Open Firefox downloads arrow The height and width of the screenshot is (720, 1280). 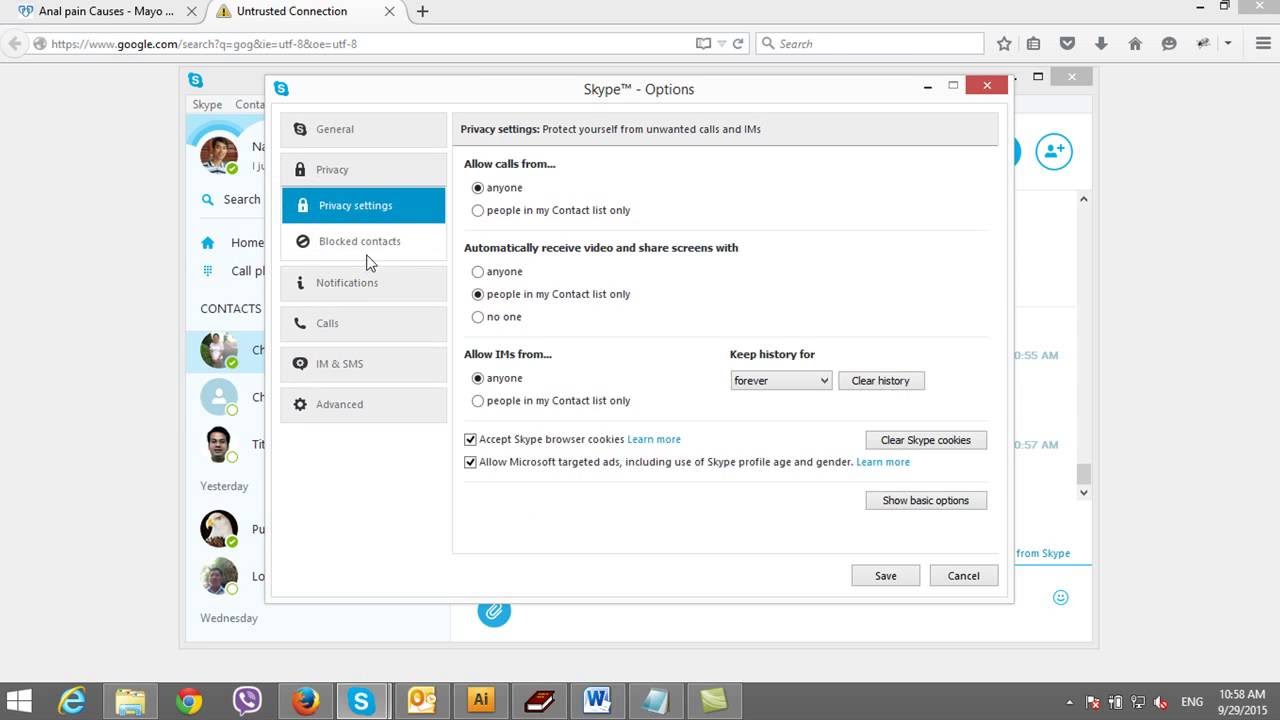[x=1101, y=44]
